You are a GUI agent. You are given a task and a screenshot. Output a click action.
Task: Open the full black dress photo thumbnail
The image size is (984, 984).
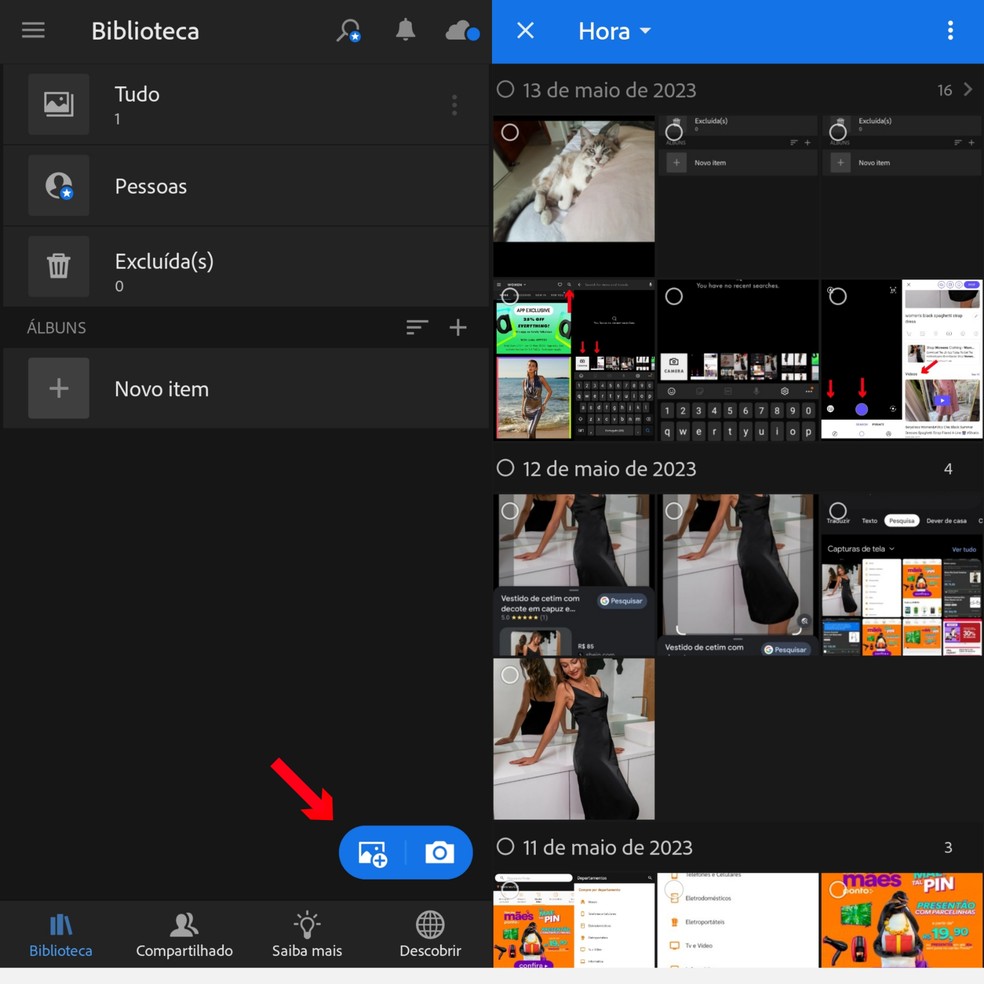(x=574, y=740)
